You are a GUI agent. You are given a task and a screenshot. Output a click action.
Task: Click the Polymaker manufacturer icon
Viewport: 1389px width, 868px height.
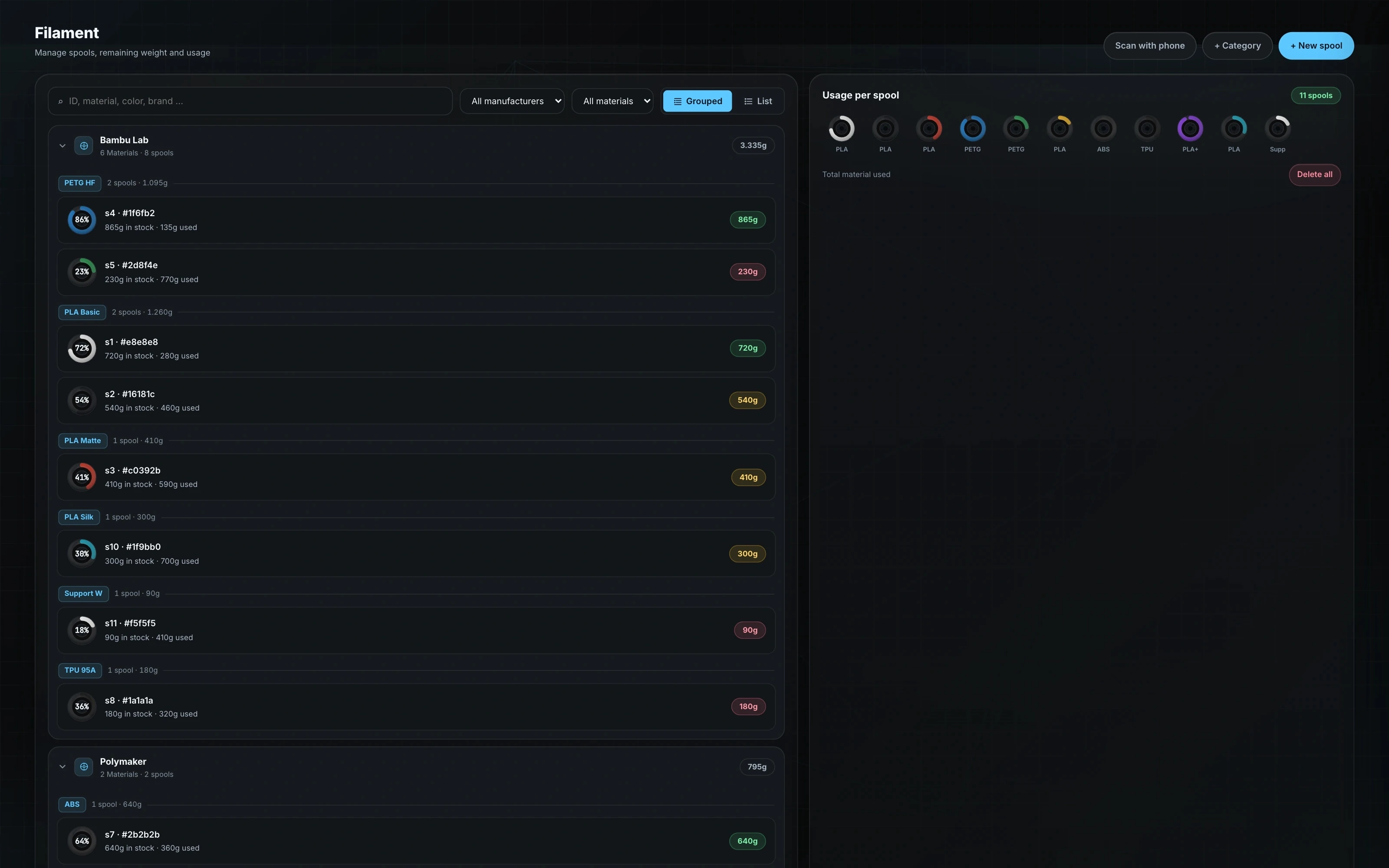point(84,766)
